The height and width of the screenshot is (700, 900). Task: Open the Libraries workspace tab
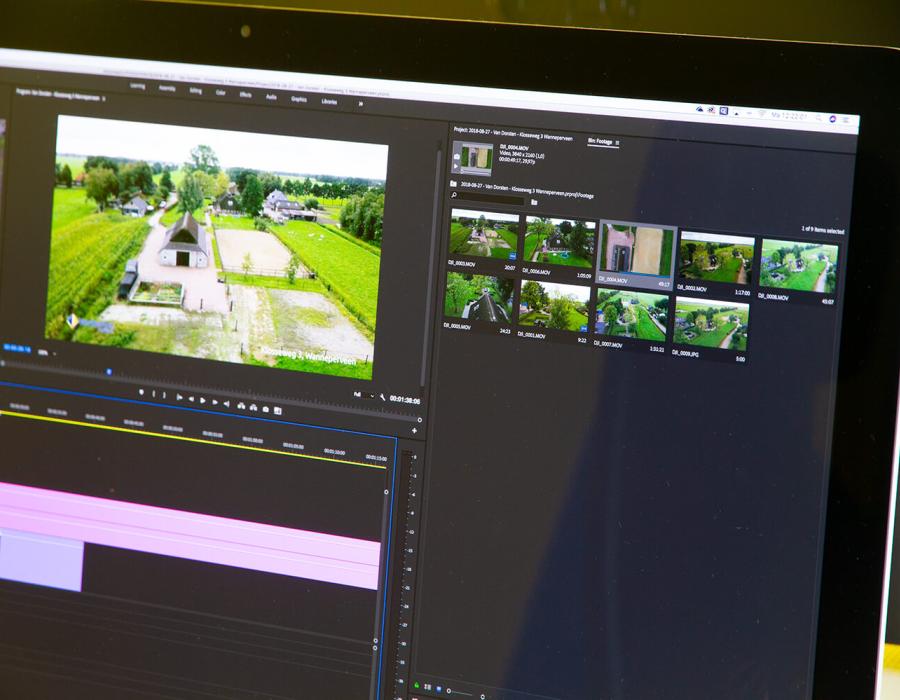329,102
